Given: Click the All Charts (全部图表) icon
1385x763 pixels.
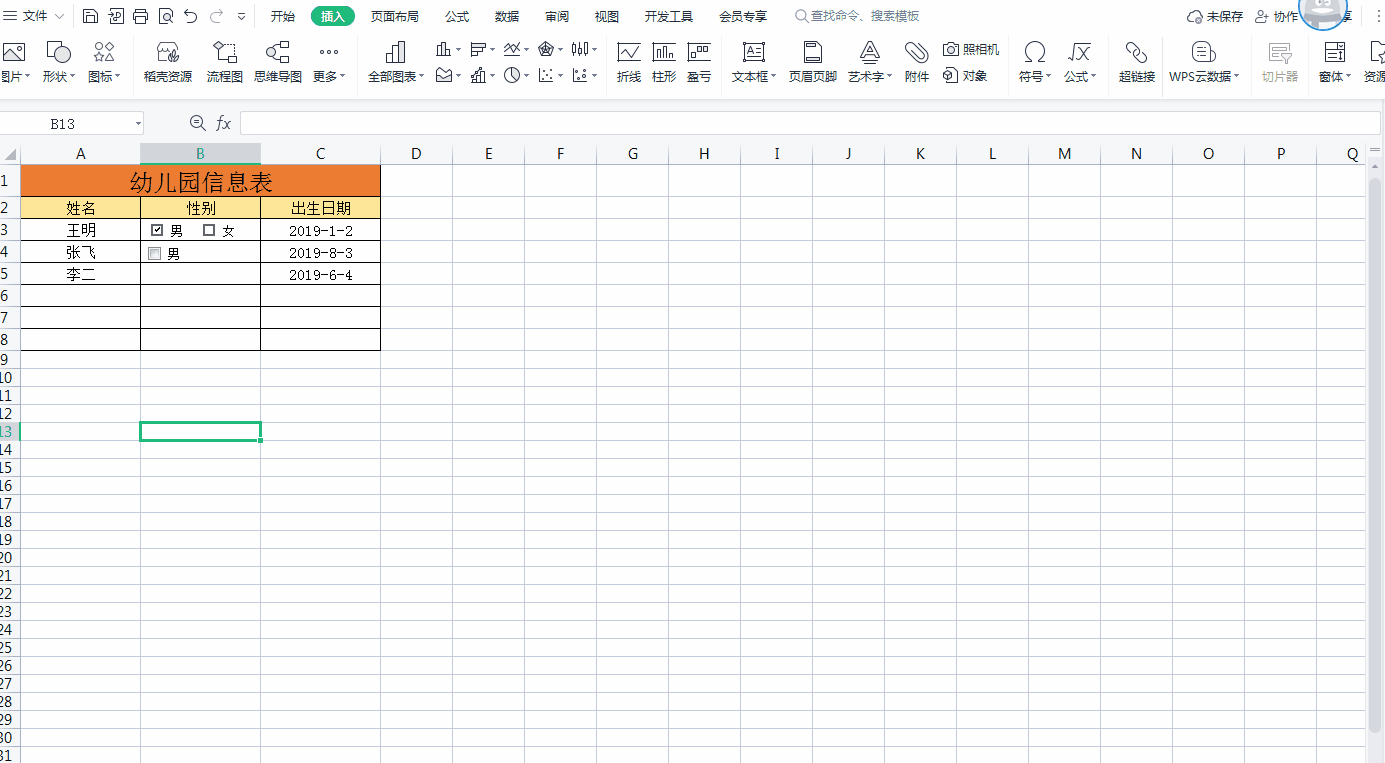Looking at the screenshot, I should coord(395,53).
